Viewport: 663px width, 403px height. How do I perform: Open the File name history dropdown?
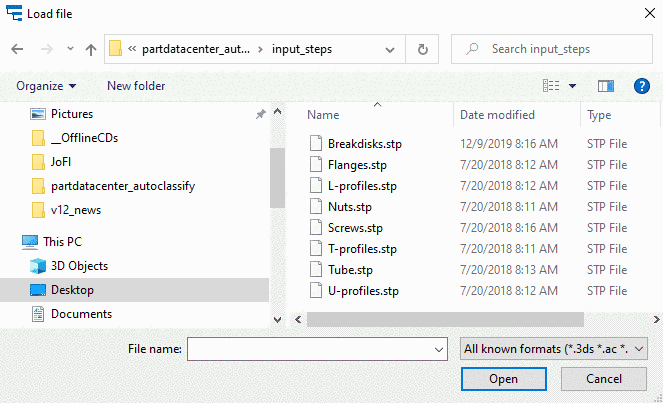point(438,349)
